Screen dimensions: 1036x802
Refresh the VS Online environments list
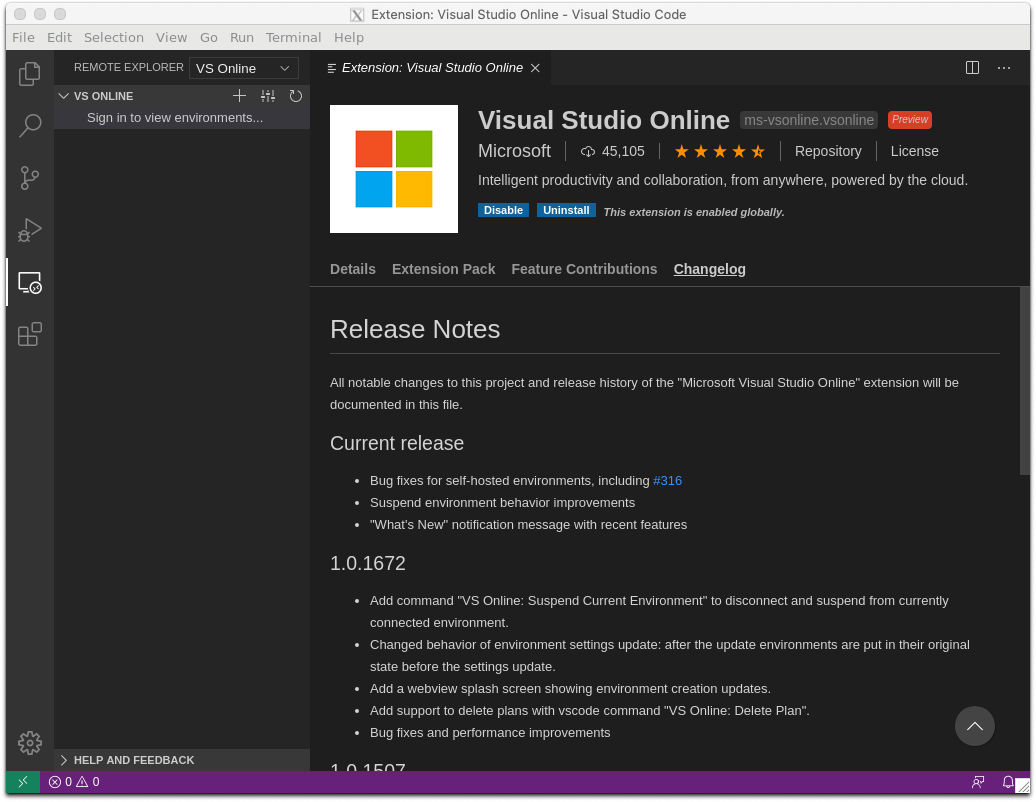295,96
